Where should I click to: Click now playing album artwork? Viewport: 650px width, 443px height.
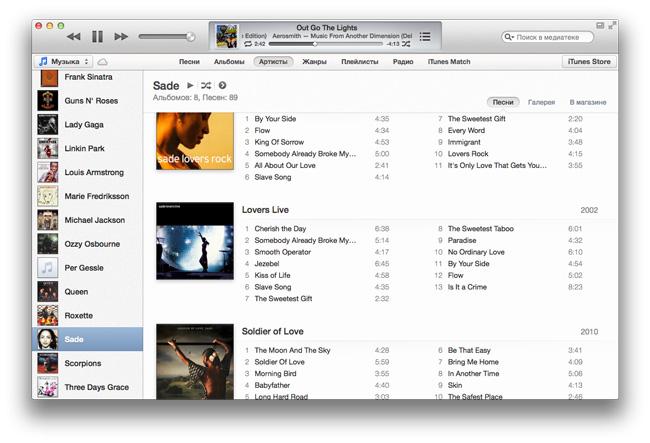tap(227, 36)
